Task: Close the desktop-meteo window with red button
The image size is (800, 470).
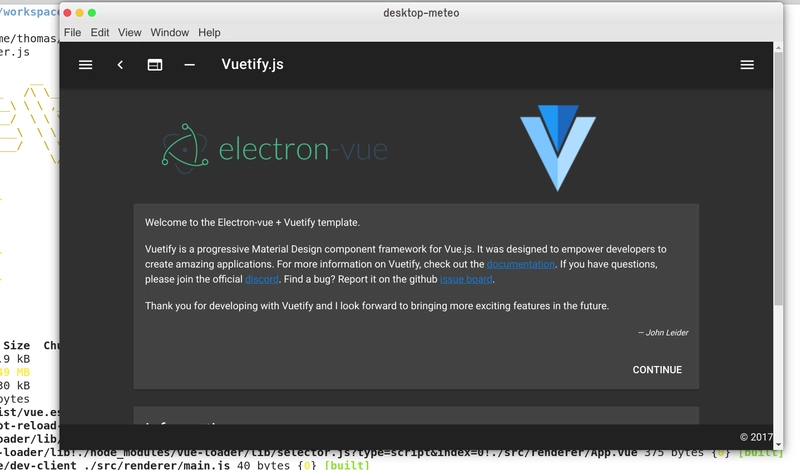Action: pyautogui.click(x=67, y=13)
